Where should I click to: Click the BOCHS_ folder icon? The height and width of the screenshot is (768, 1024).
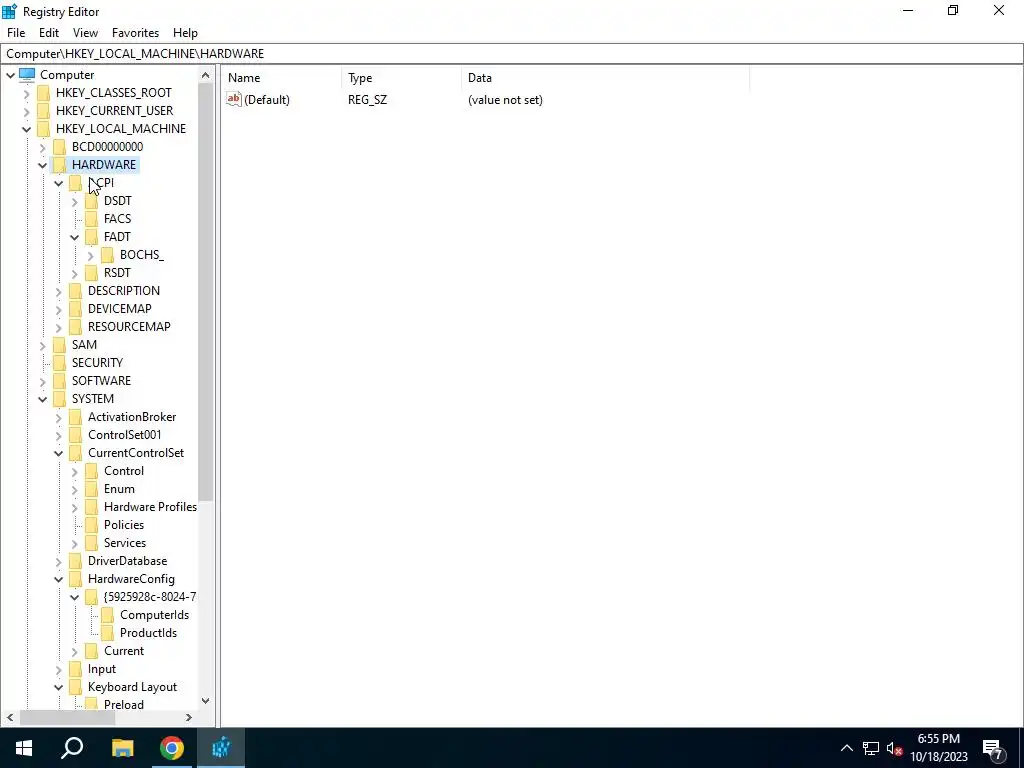point(108,255)
